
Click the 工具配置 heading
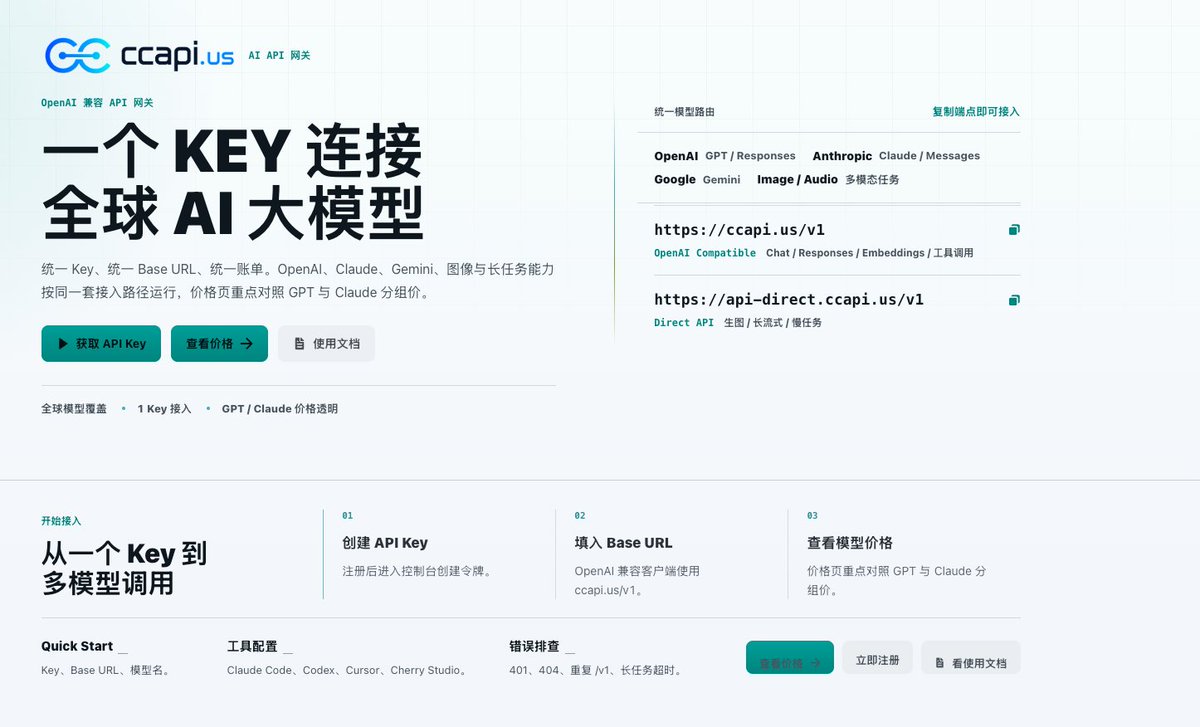coord(253,646)
